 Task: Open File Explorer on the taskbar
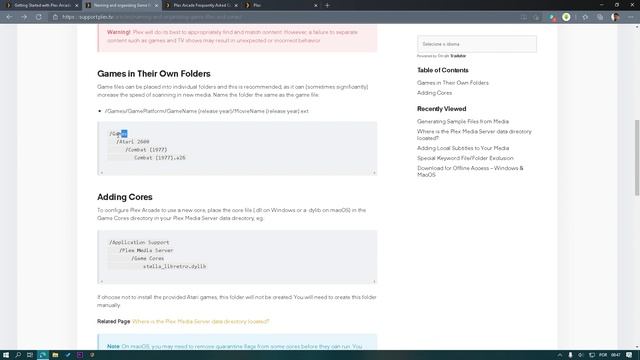coord(55,355)
